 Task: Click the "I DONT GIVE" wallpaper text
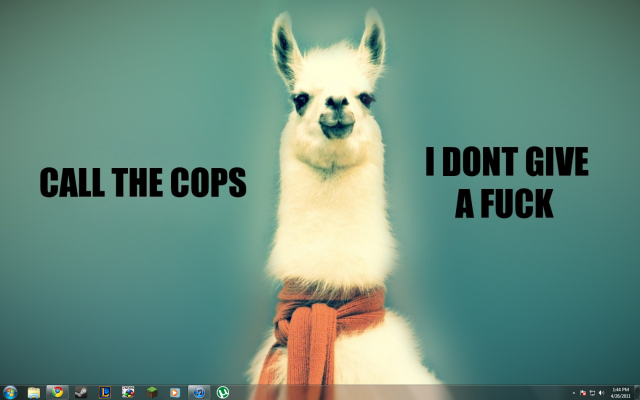pos(506,162)
